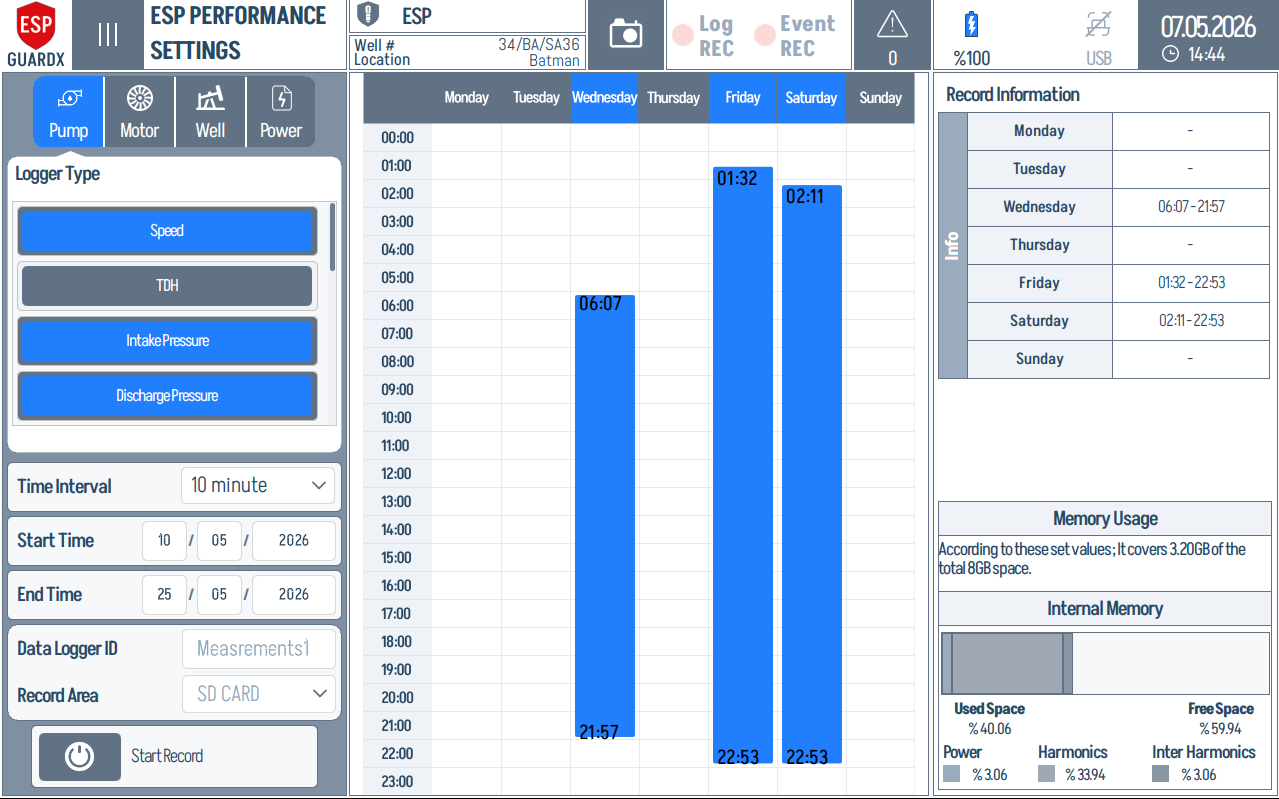Toggle the Monday schedule header
The image size is (1279, 799).
pyautogui.click(x=466, y=98)
